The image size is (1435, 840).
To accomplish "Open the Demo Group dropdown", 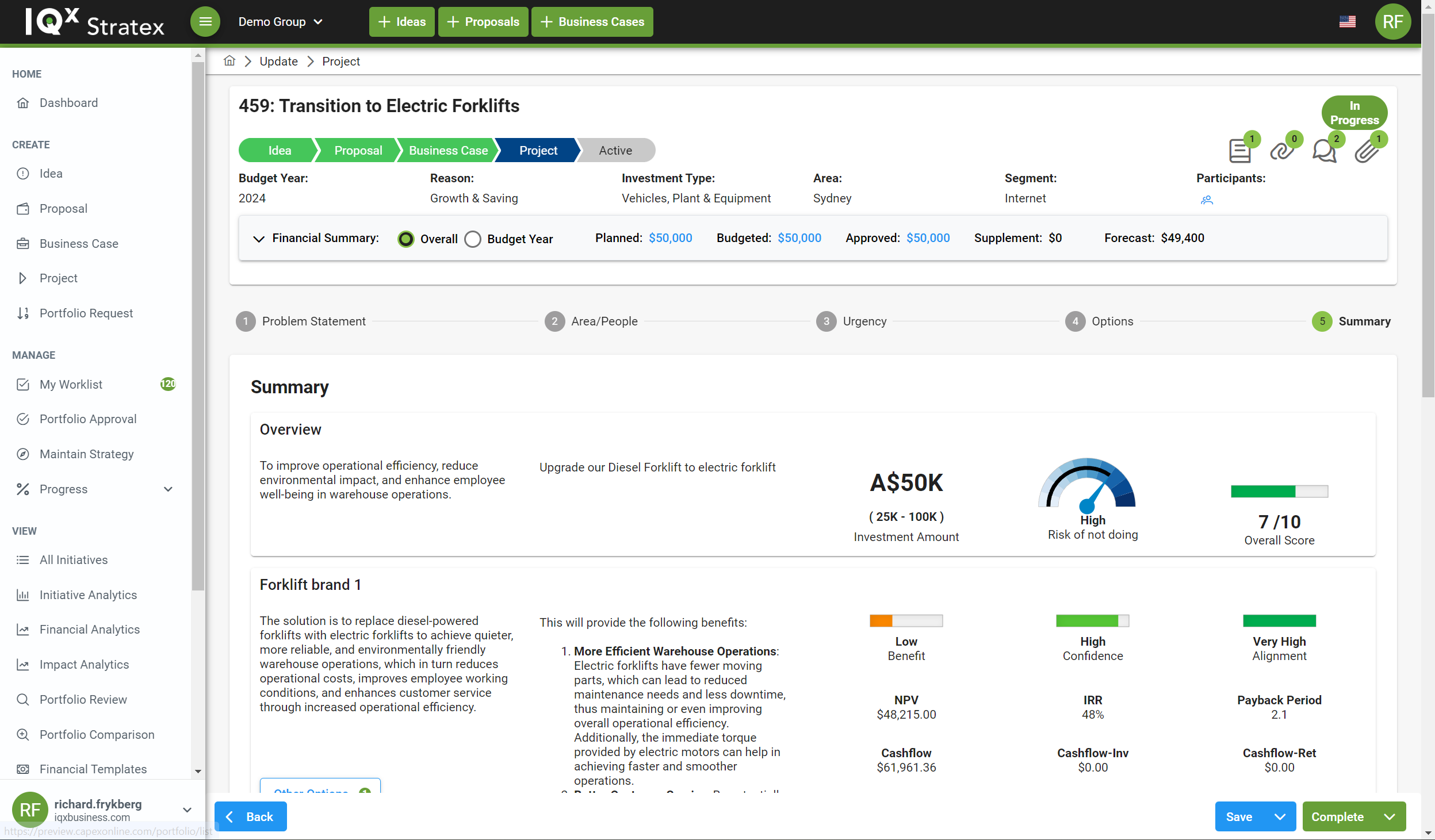I will click(281, 22).
